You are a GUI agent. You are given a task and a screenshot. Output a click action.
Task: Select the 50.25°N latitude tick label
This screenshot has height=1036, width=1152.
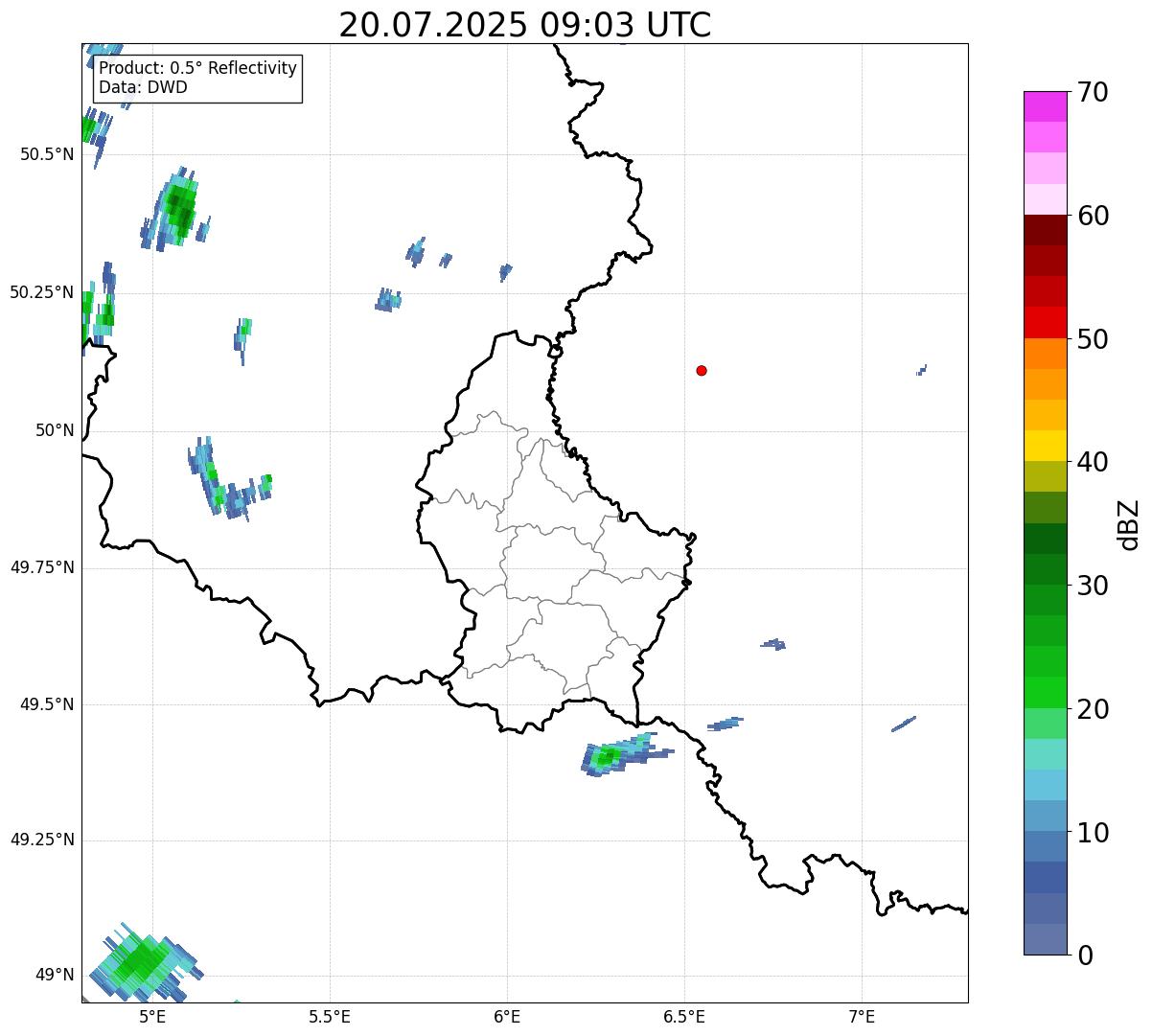[41, 292]
